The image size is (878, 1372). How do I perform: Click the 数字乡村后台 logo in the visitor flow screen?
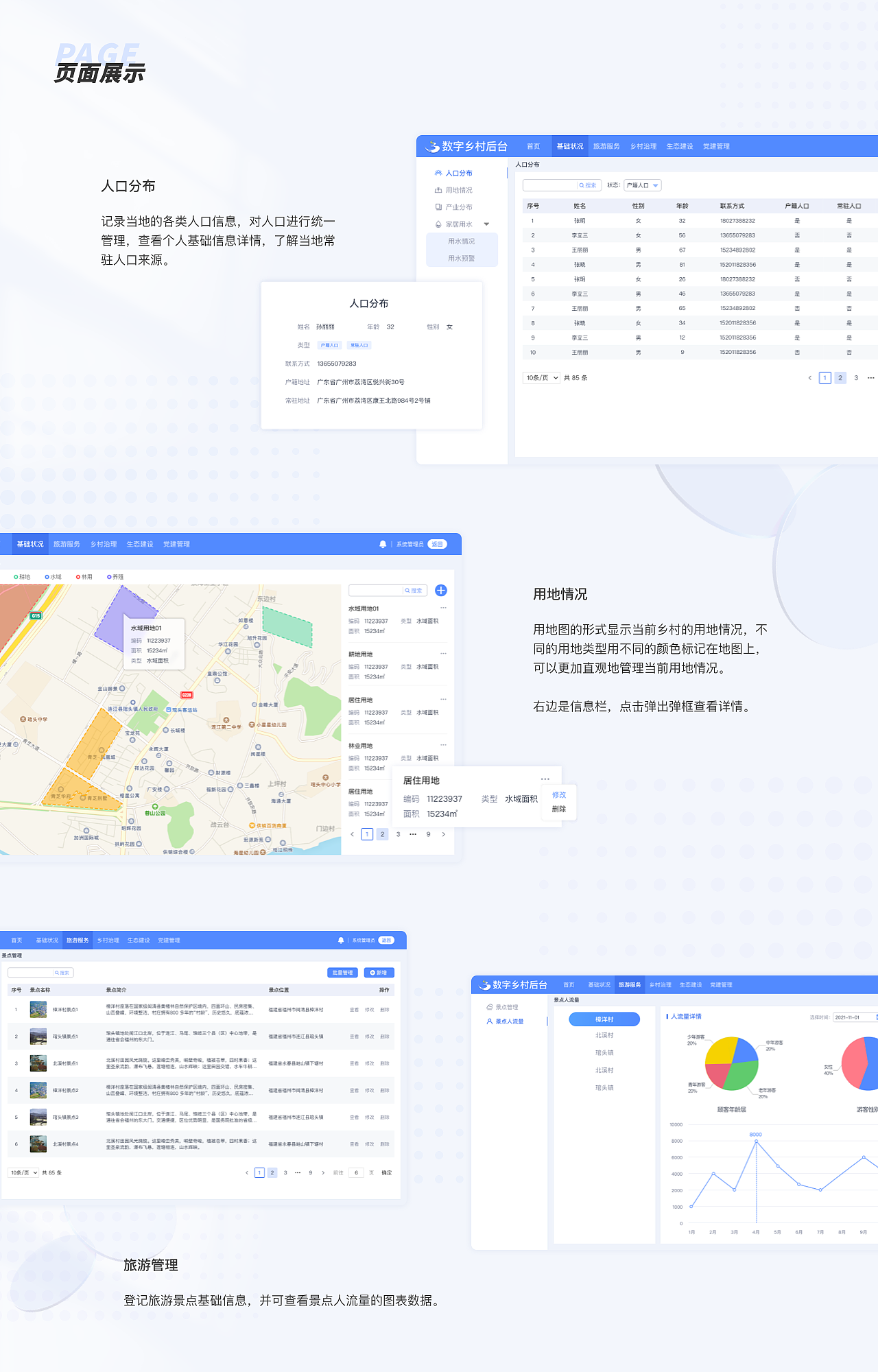[x=513, y=985]
